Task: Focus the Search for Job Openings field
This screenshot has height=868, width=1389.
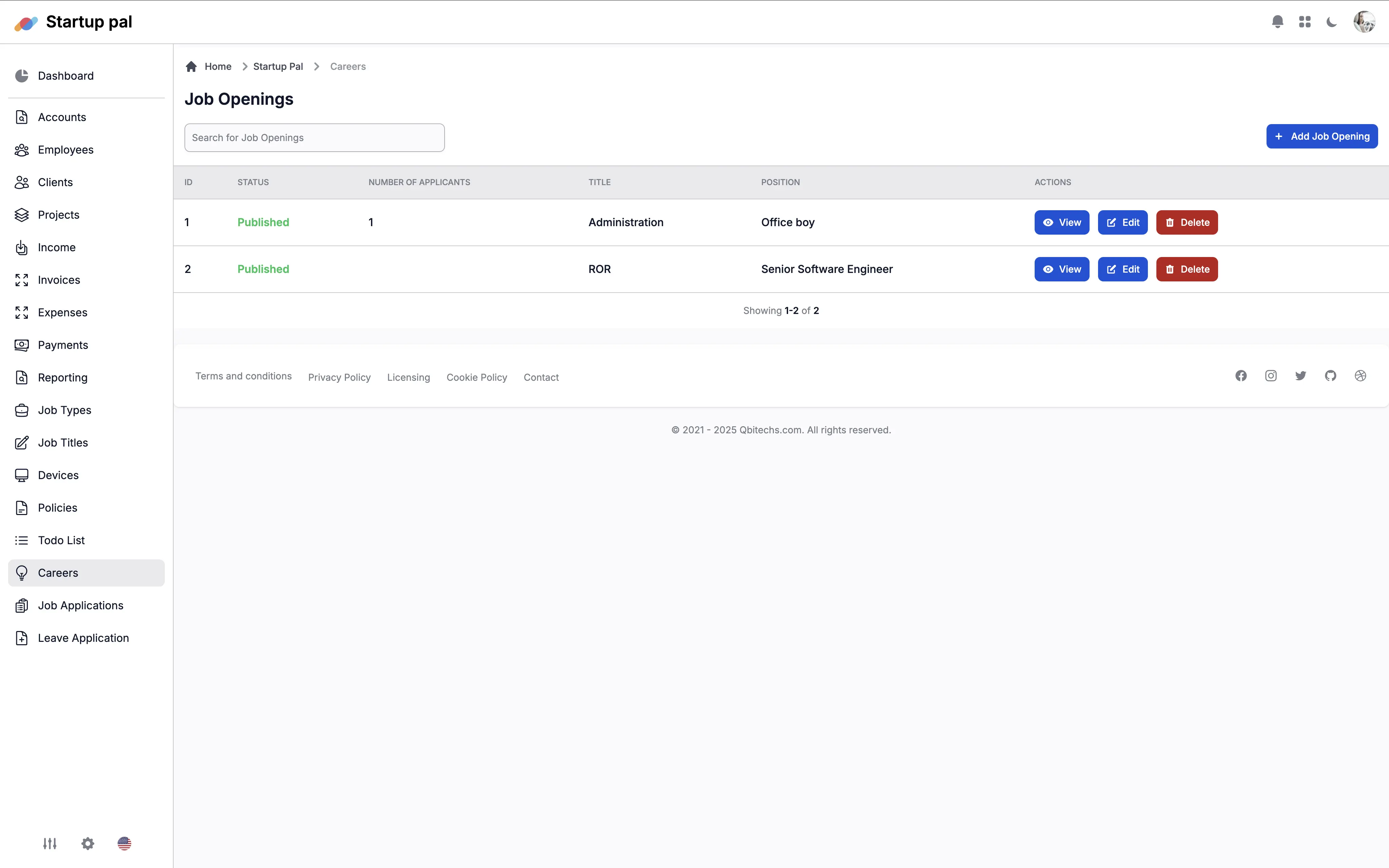Action: coord(315,138)
